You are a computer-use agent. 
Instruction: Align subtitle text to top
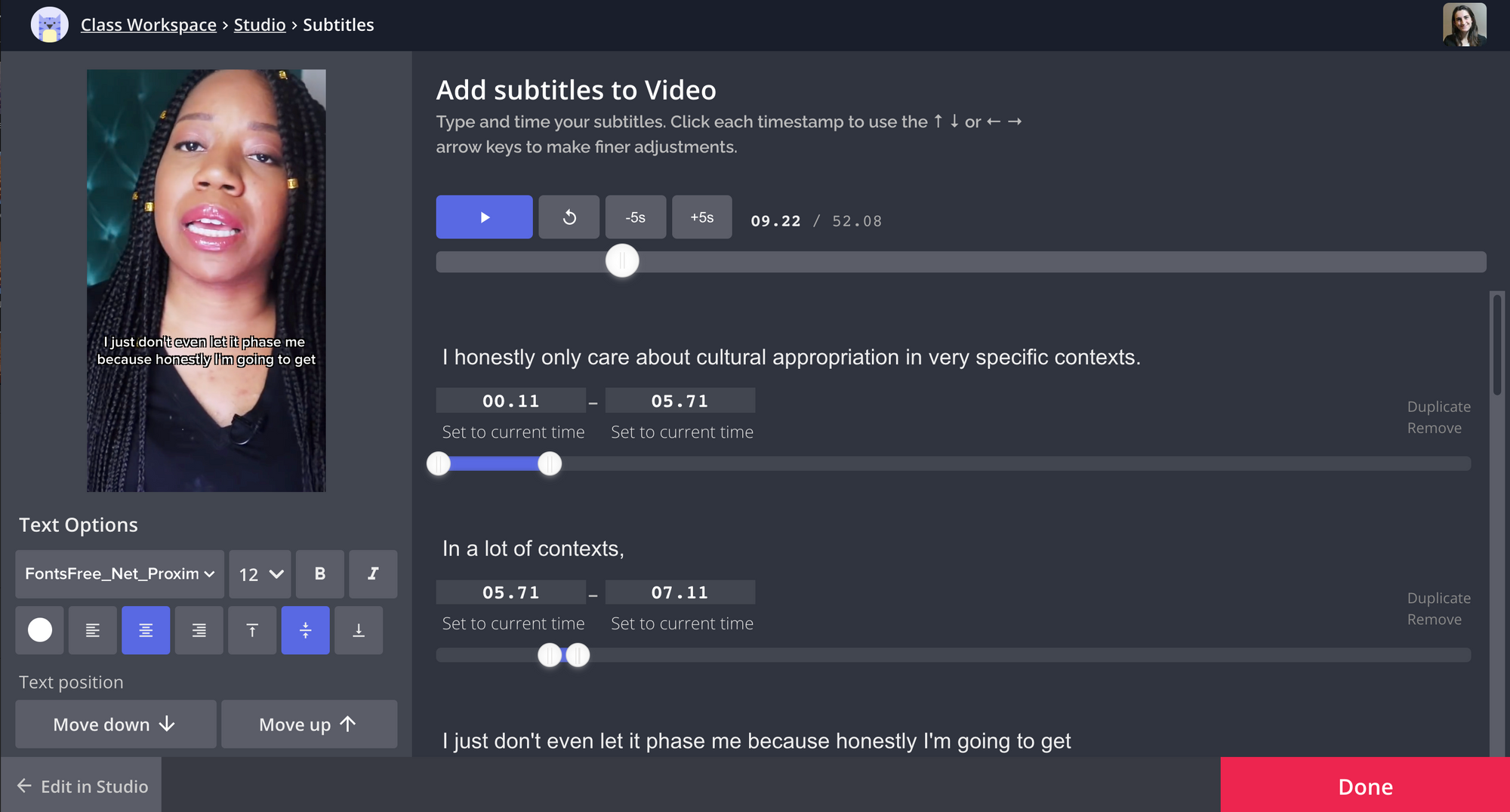[252, 630]
